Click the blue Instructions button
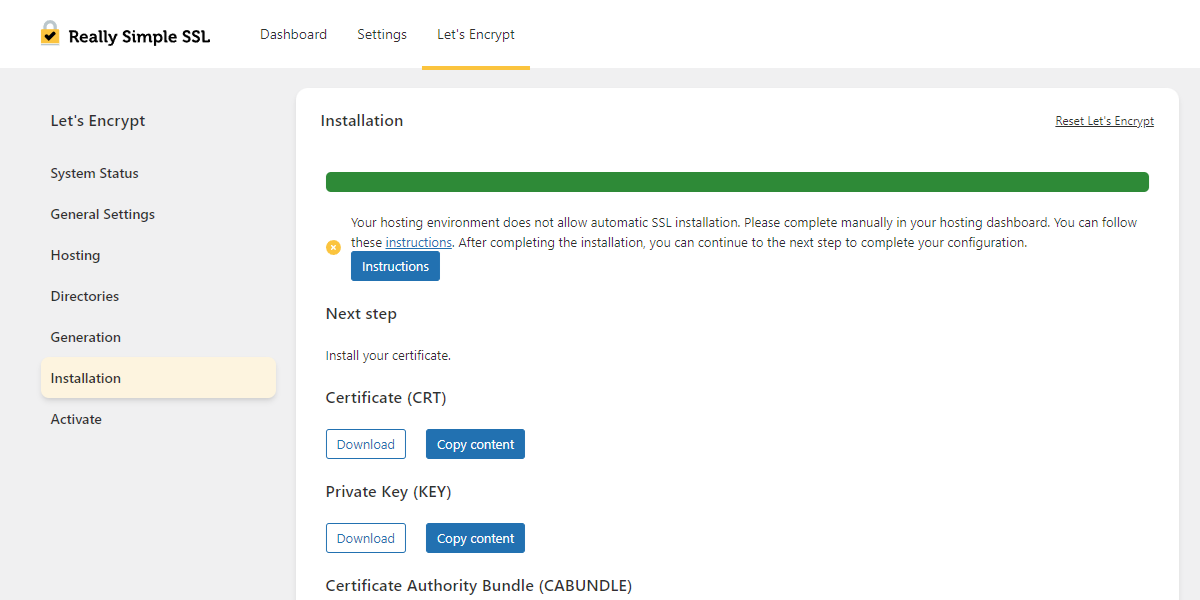This screenshot has height=600, width=1200. (395, 266)
